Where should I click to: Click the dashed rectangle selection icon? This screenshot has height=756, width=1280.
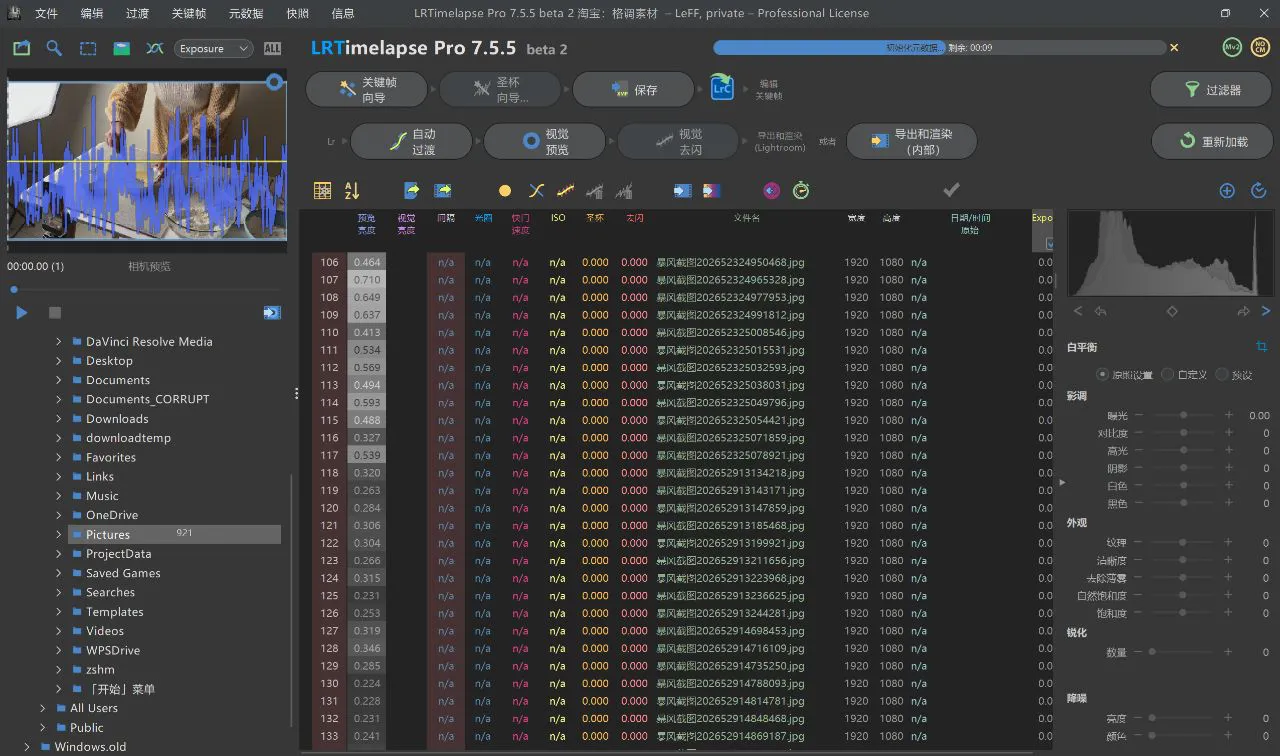pyautogui.click(x=88, y=48)
